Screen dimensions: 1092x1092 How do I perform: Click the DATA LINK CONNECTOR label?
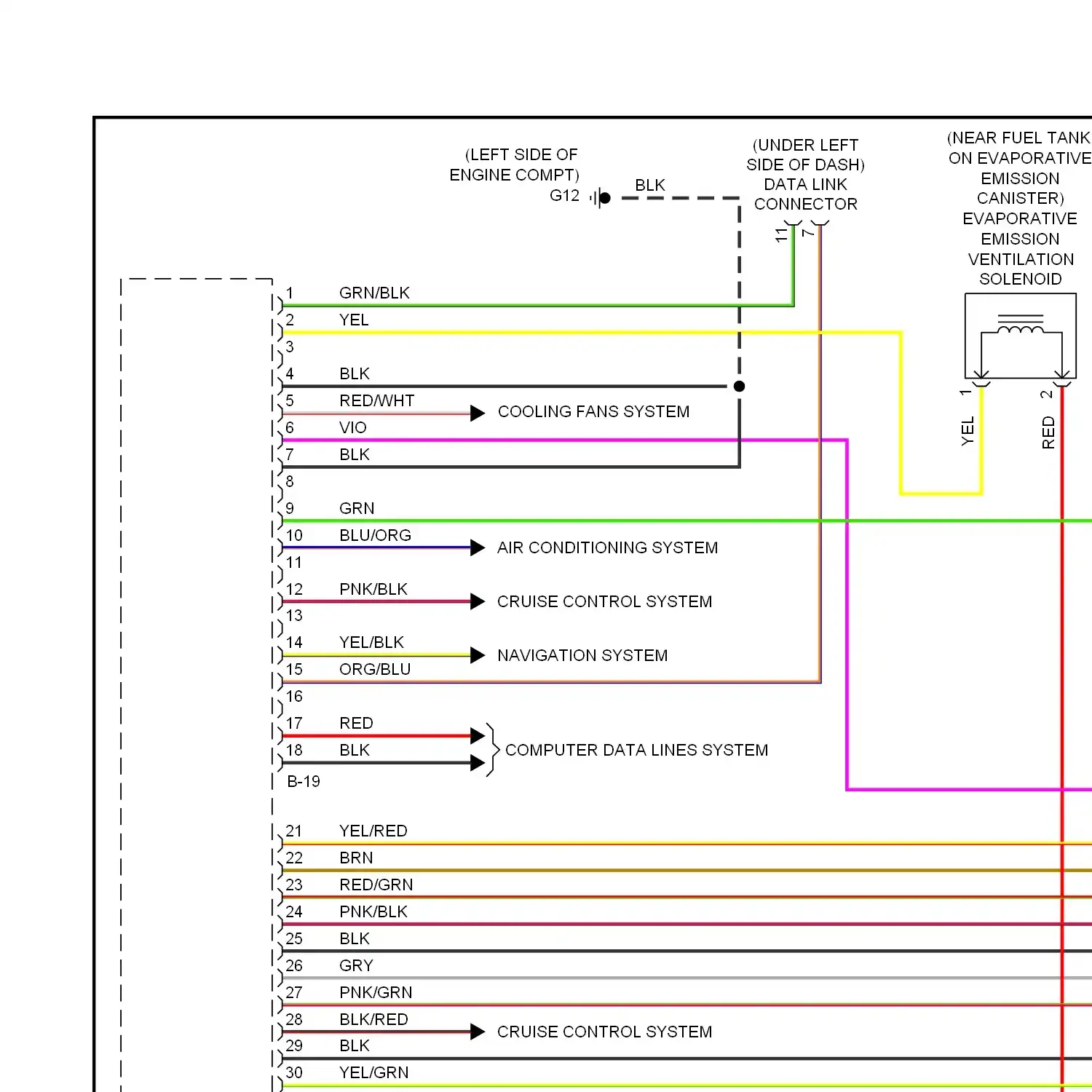806,194
